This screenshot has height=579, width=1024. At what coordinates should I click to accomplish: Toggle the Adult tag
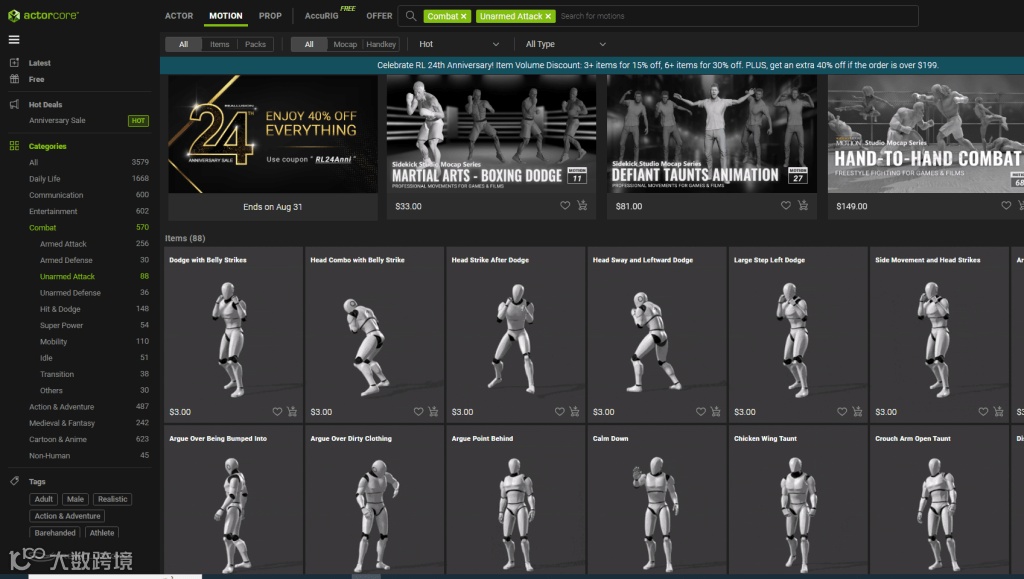point(44,499)
